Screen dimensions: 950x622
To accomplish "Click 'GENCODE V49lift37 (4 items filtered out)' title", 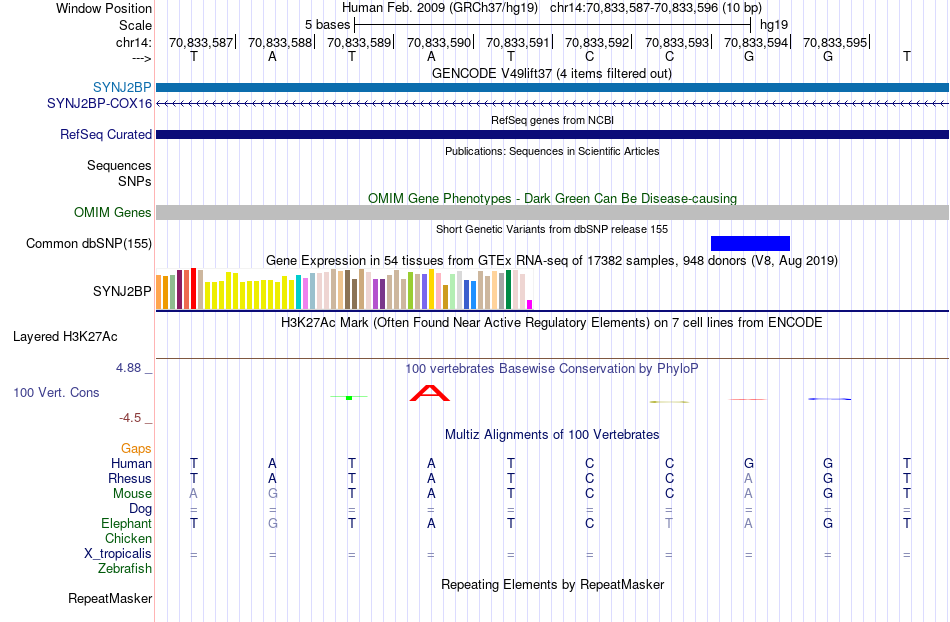I will [x=552, y=73].
